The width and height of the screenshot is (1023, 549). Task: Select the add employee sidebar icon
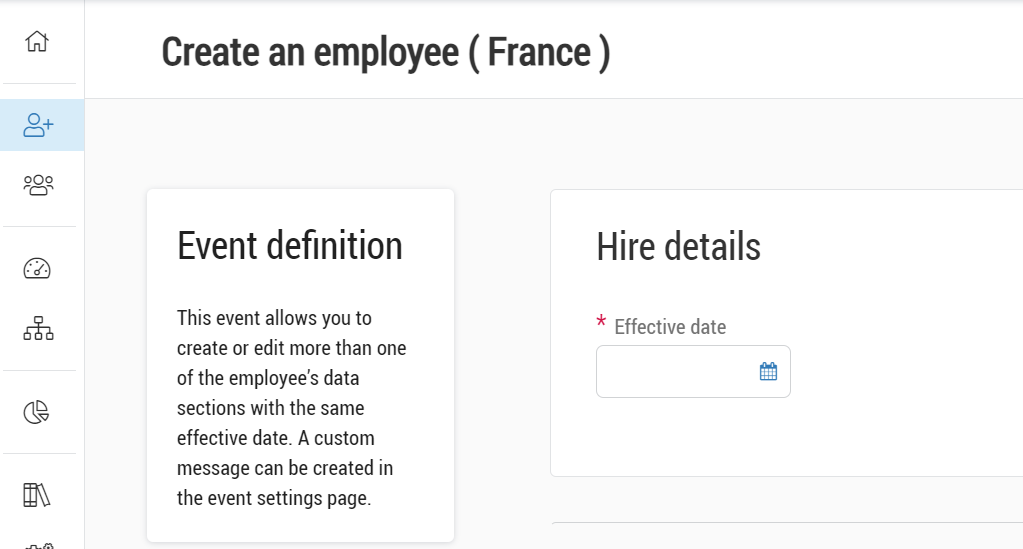[x=38, y=125]
